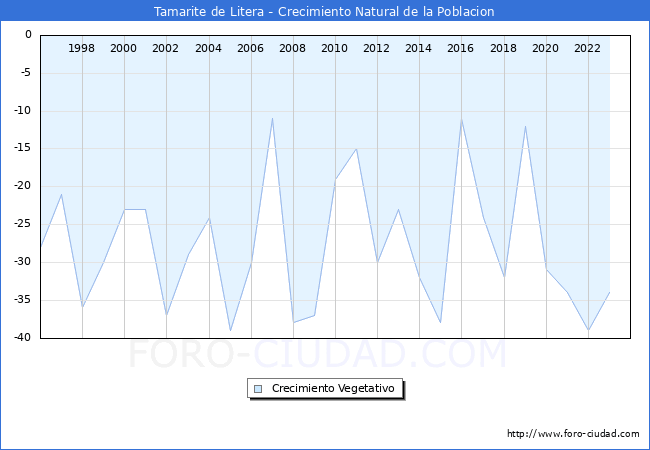Click the blue Crecimiento Vegetativo legend swatch
This screenshot has height=450, width=650.
[258, 389]
